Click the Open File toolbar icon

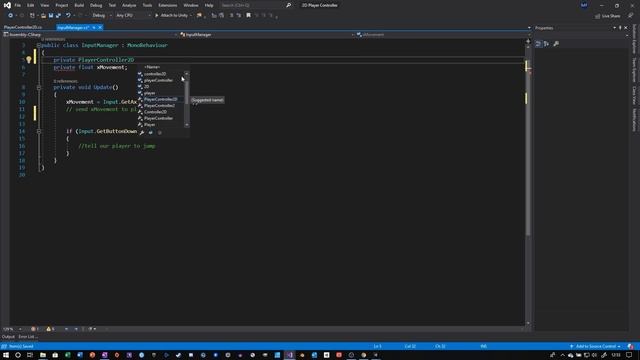[43, 16]
